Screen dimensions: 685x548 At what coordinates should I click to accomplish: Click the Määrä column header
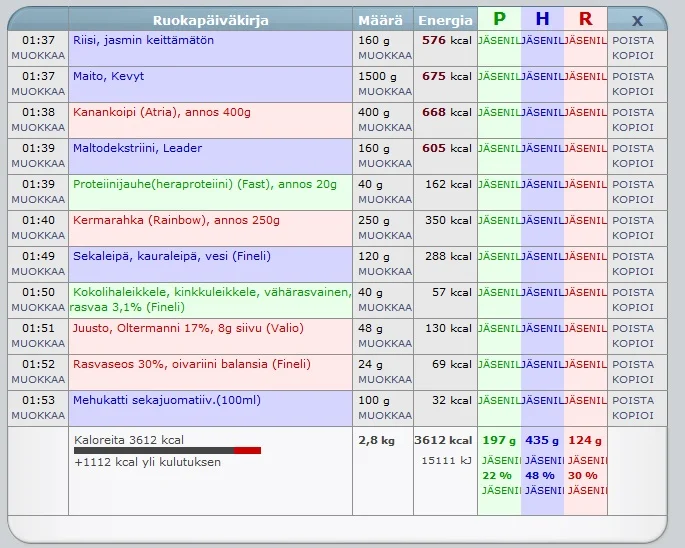(383, 20)
